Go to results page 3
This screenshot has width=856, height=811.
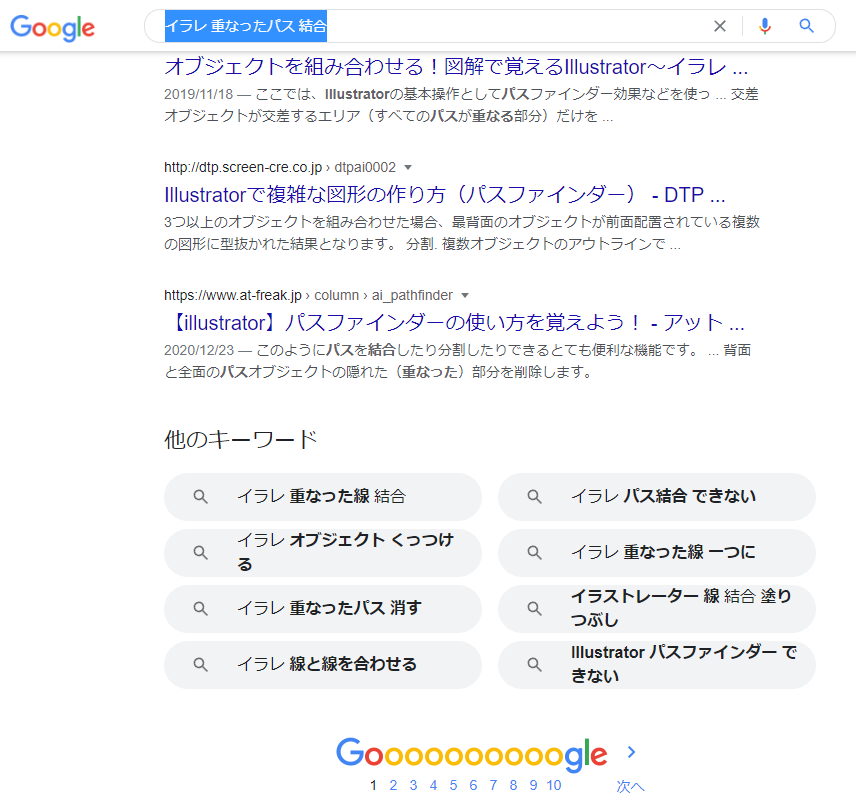pyautogui.click(x=413, y=785)
